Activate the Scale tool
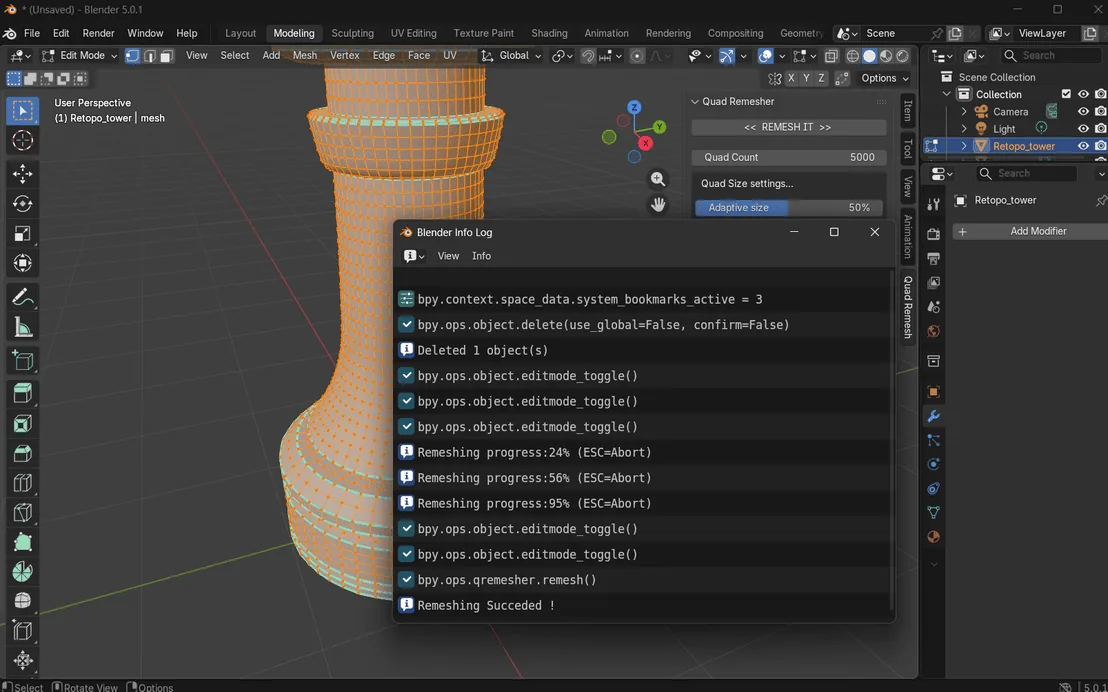Image resolution: width=1108 pixels, height=692 pixels. click(x=23, y=233)
